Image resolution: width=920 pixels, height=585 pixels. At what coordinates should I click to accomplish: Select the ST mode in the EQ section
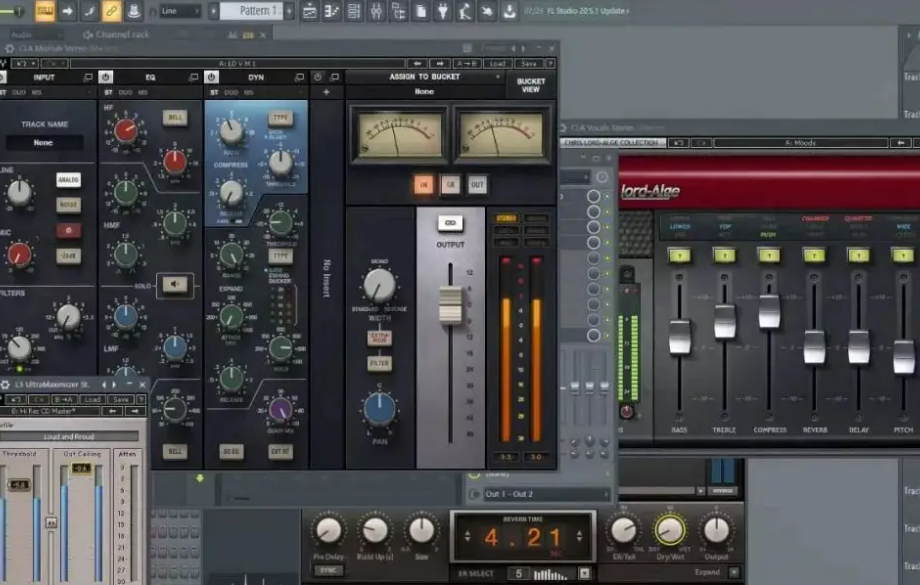(108, 93)
